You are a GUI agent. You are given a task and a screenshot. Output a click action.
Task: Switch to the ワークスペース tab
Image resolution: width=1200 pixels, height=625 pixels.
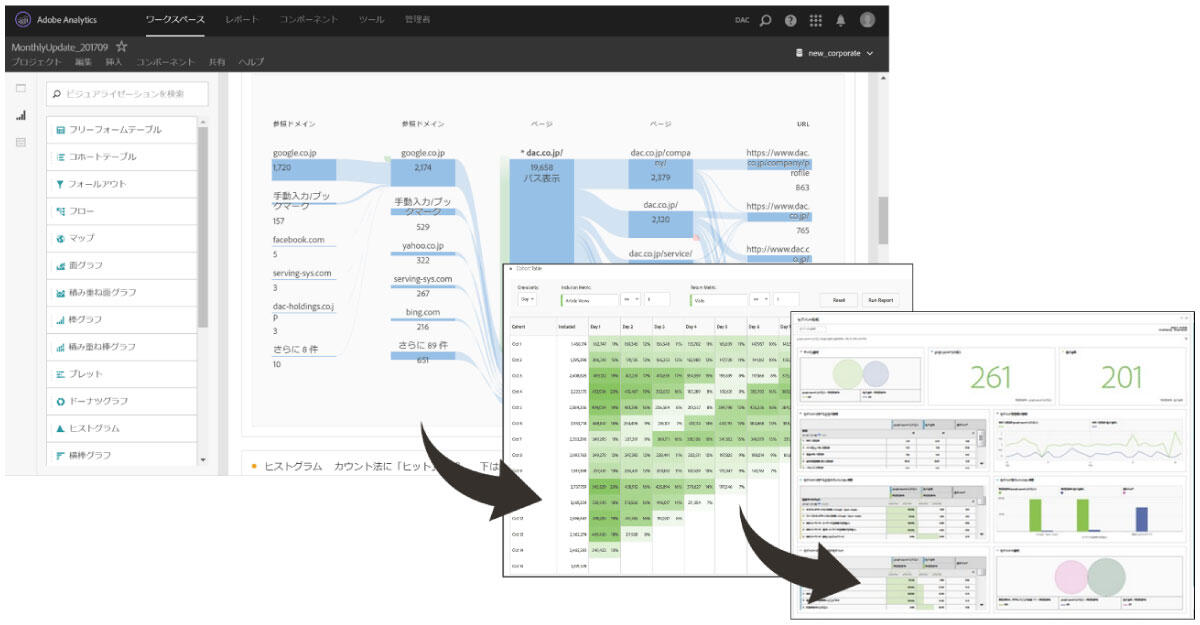point(175,20)
